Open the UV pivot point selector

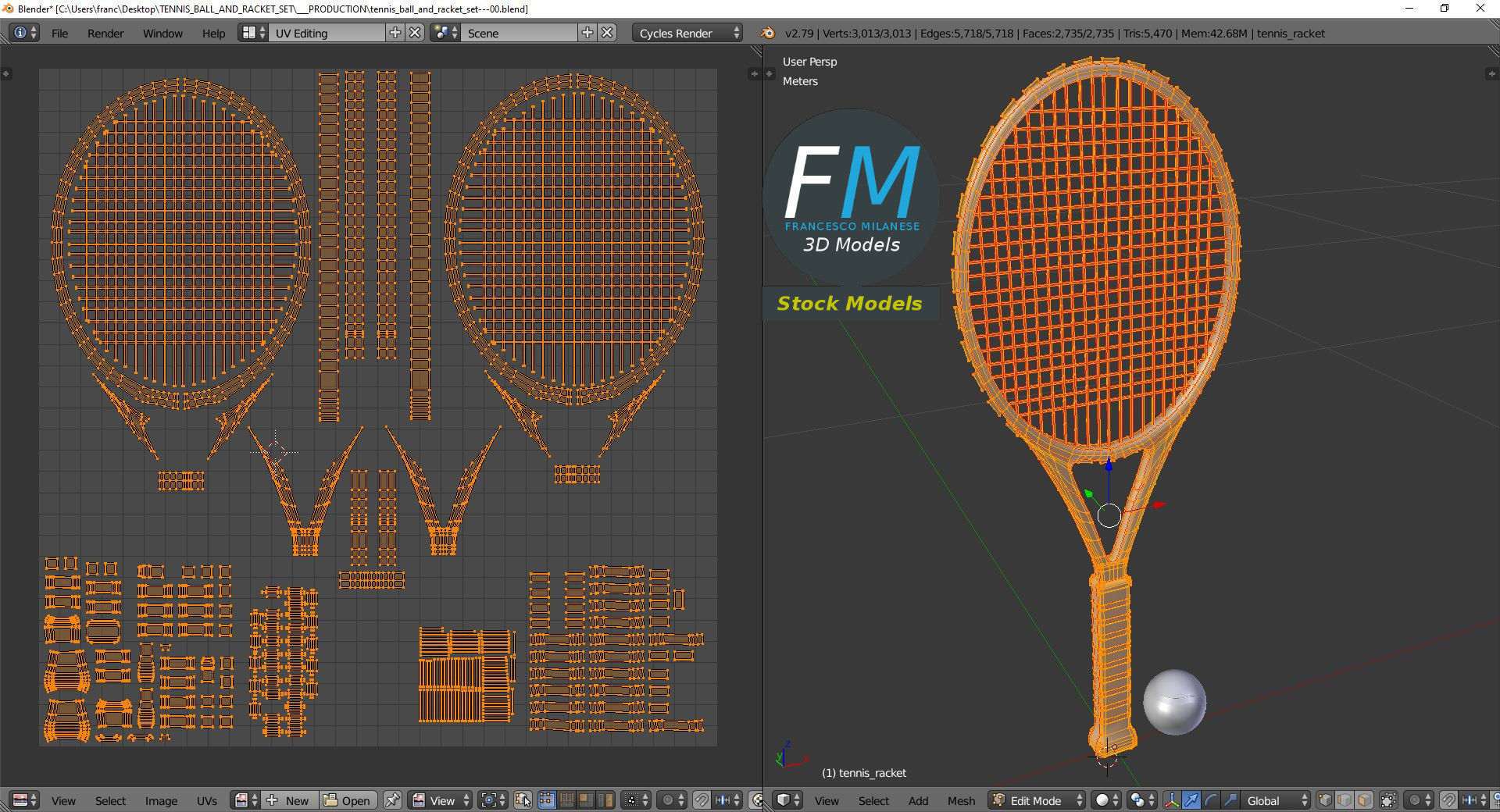[493, 800]
